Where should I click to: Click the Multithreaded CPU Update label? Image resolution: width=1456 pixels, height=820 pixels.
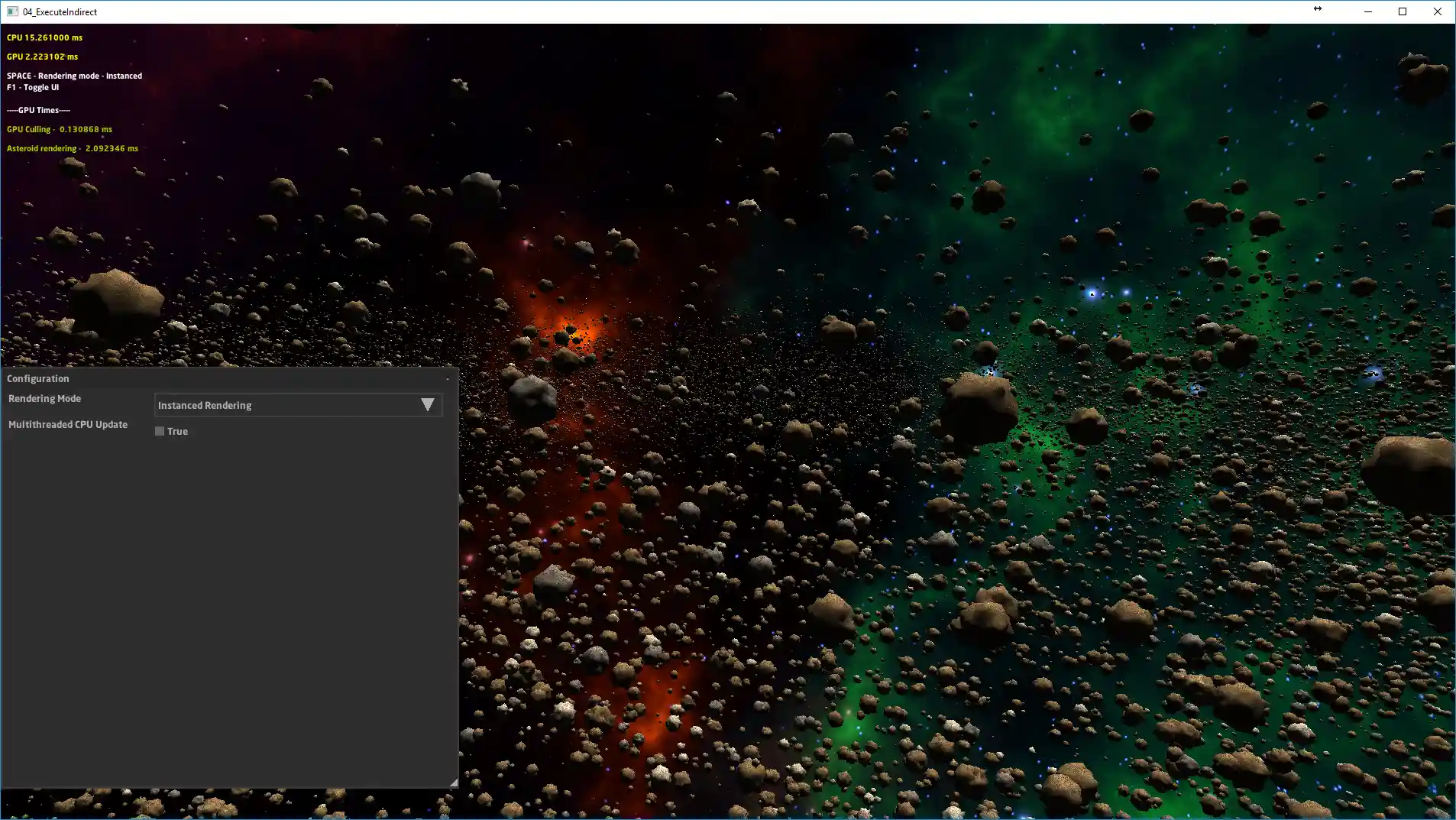click(68, 424)
